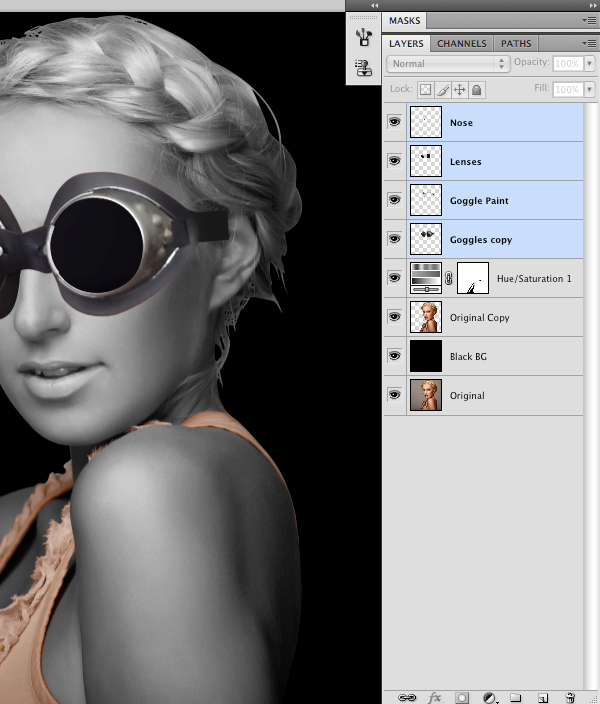Viewport: 600px width, 704px height.
Task: Select the Original layer name
Action: click(x=467, y=396)
